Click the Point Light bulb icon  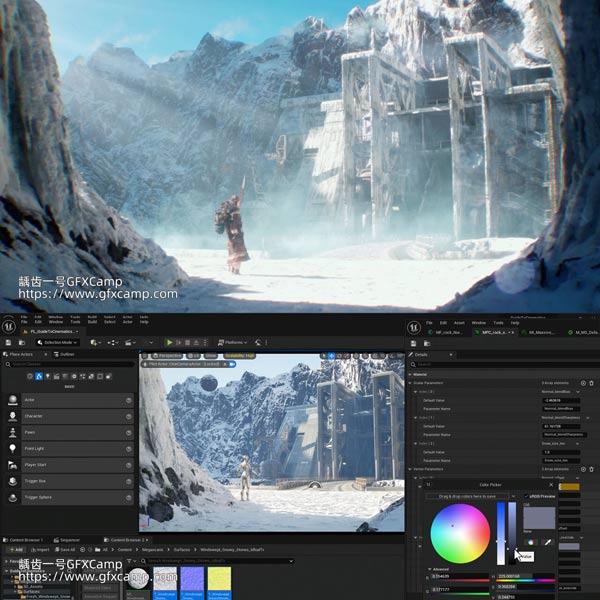point(13,448)
